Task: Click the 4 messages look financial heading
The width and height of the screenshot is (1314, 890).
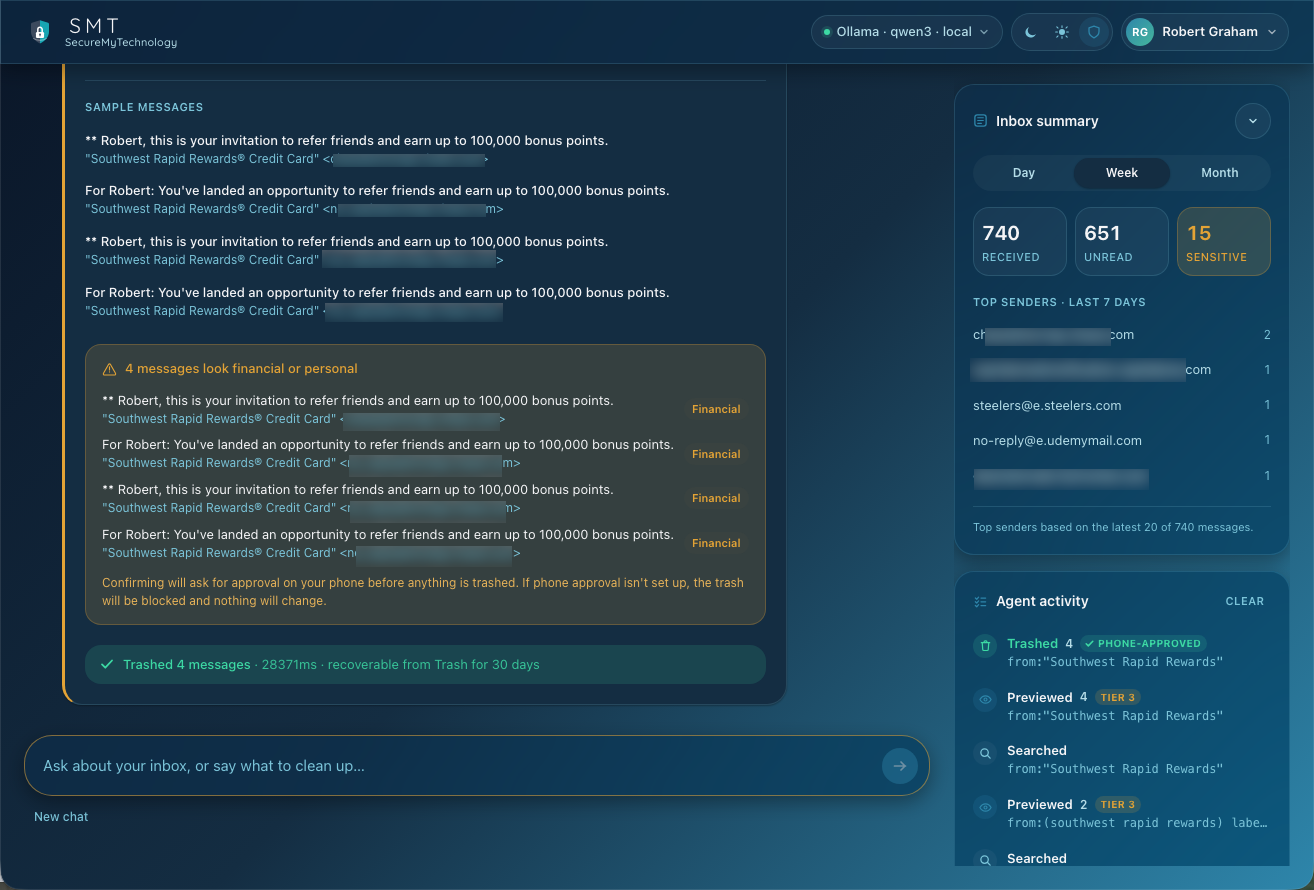Action: coord(241,369)
